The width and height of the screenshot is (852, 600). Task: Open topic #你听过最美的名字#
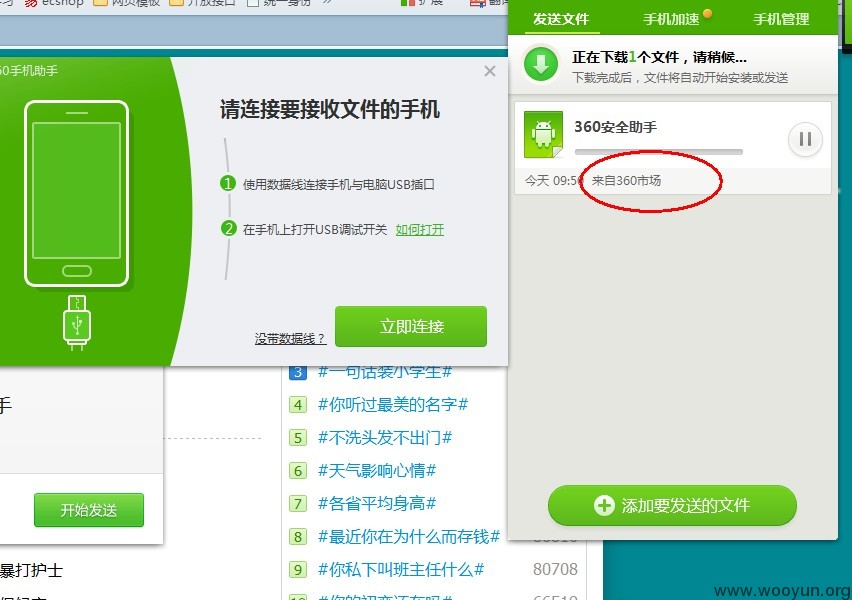point(392,404)
